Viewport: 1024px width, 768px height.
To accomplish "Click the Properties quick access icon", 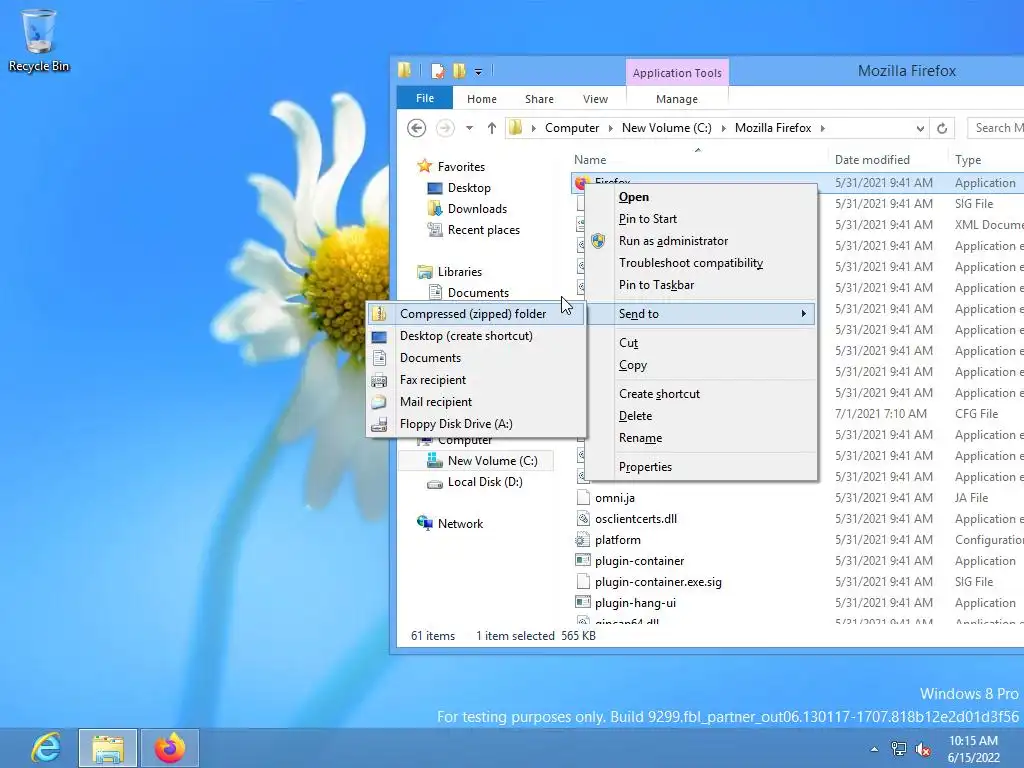I will tap(438, 71).
